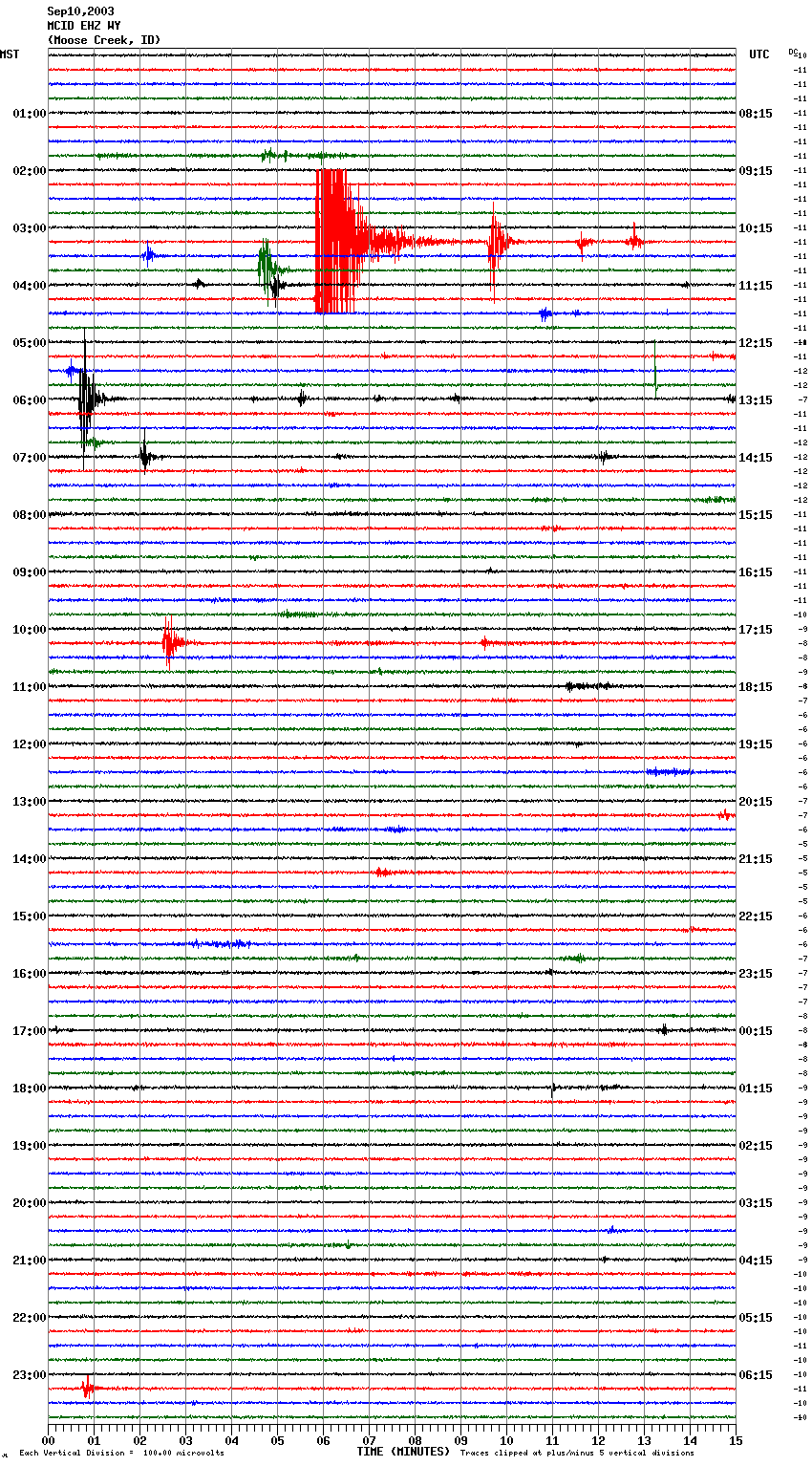Pick the "11:15" UTC time label

click(756, 286)
